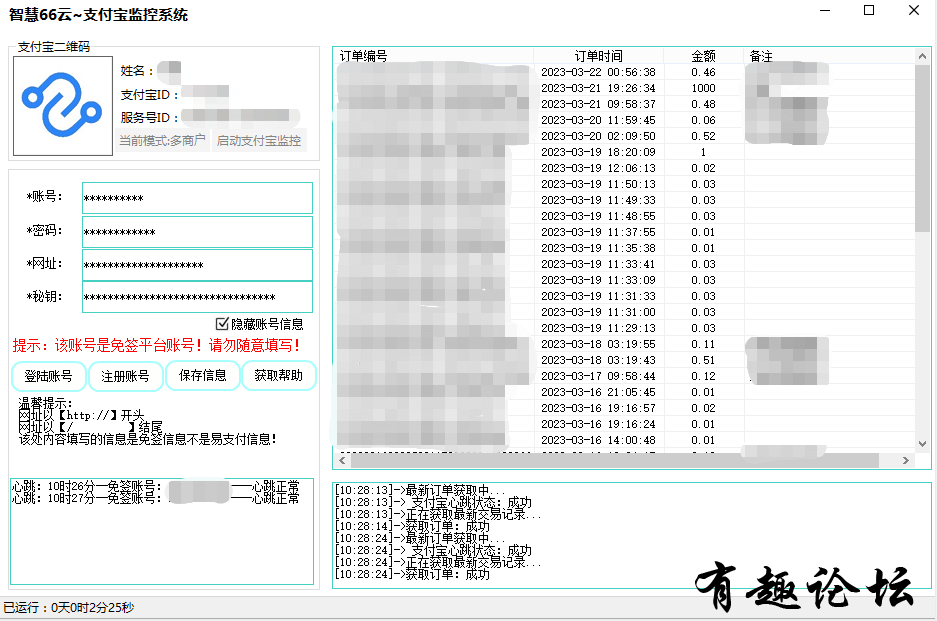Select order row 2023-03-20 11:59:45
Viewport: 937px width, 621px height.
pyautogui.click(x=624, y=120)
